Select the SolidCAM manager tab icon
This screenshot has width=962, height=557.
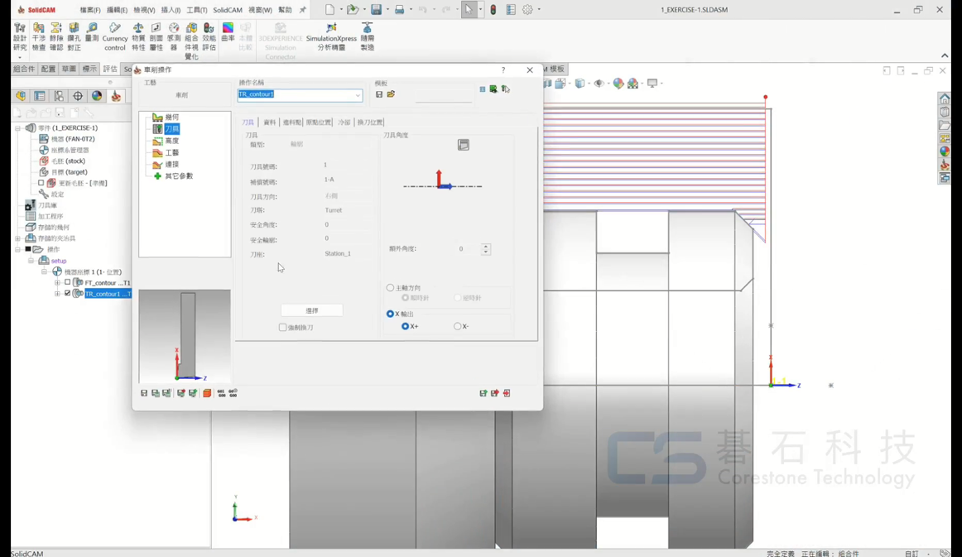click(116, 96)
